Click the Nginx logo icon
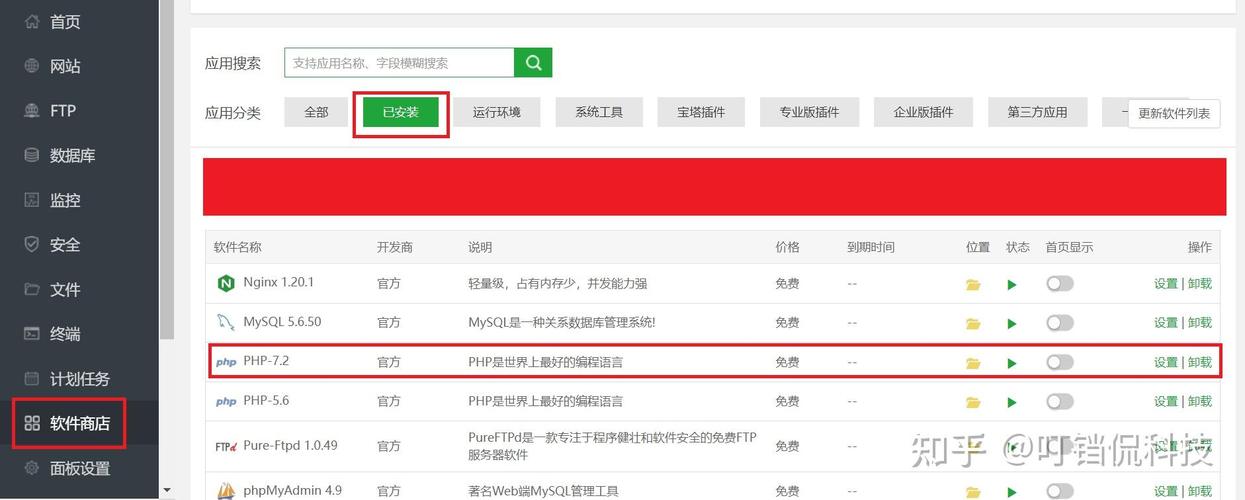This screenshot has width=1245, height=500. (225, 284)
